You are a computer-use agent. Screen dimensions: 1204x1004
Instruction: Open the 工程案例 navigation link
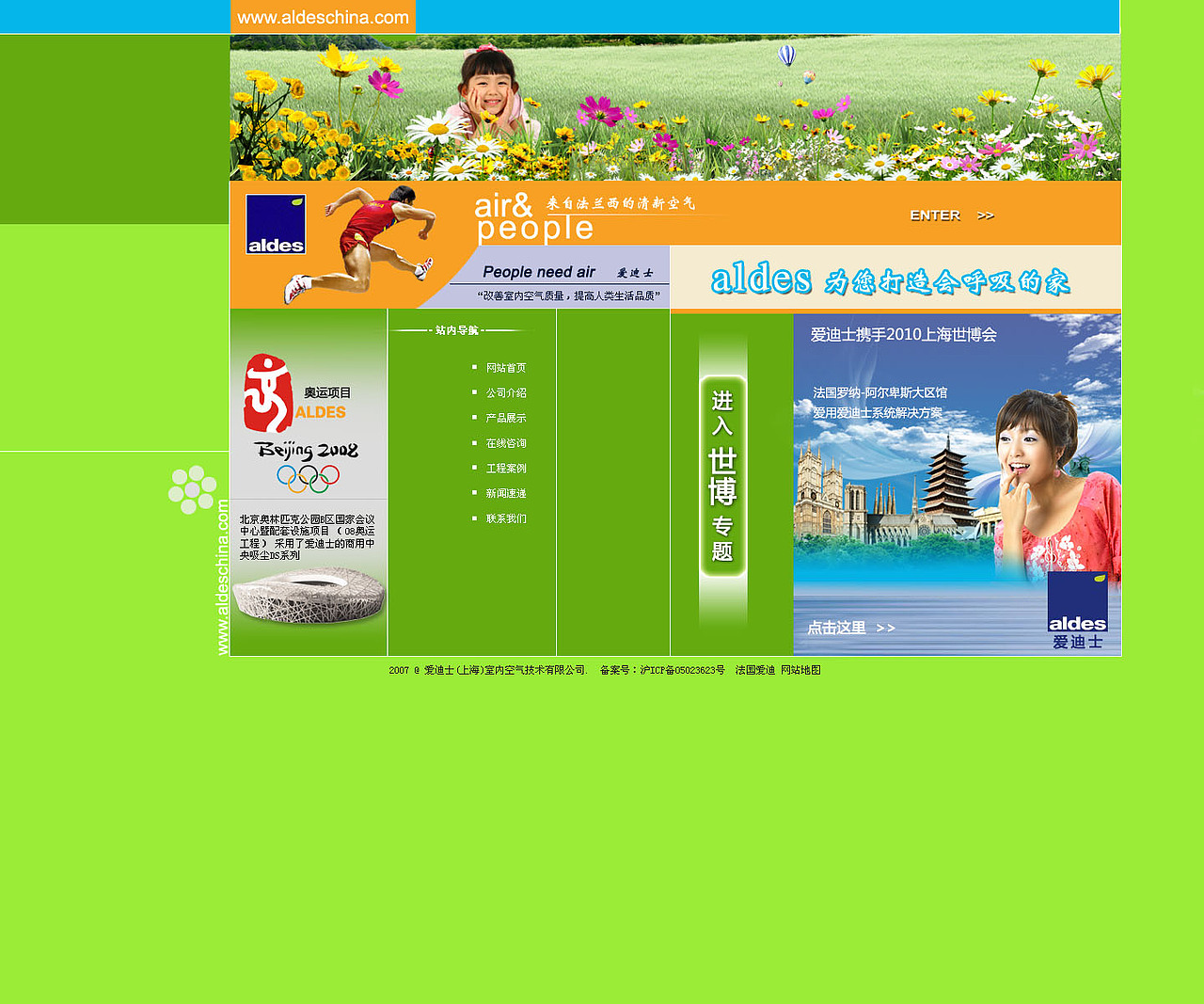point(506,469)
